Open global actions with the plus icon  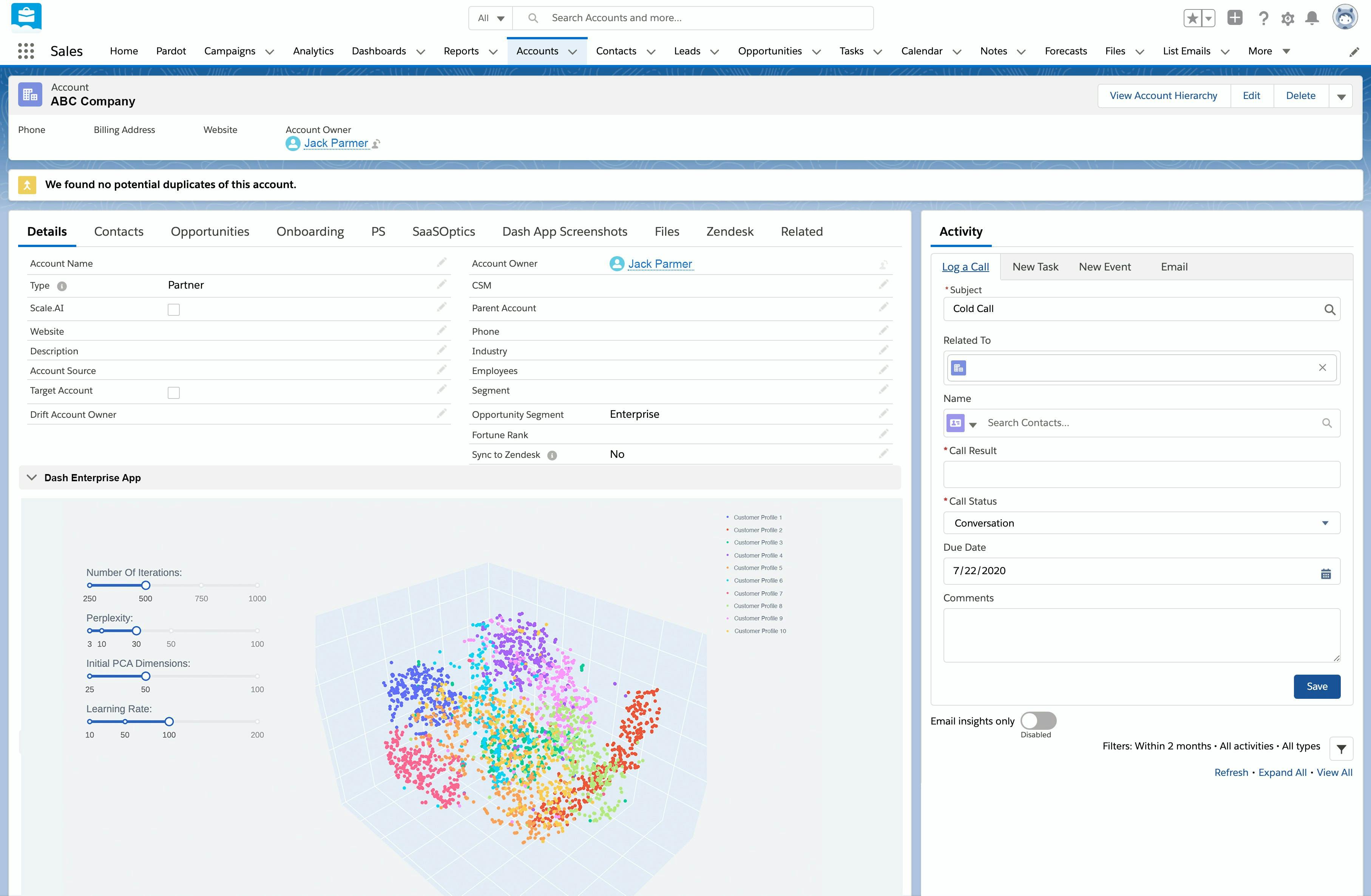[1235, 18]
